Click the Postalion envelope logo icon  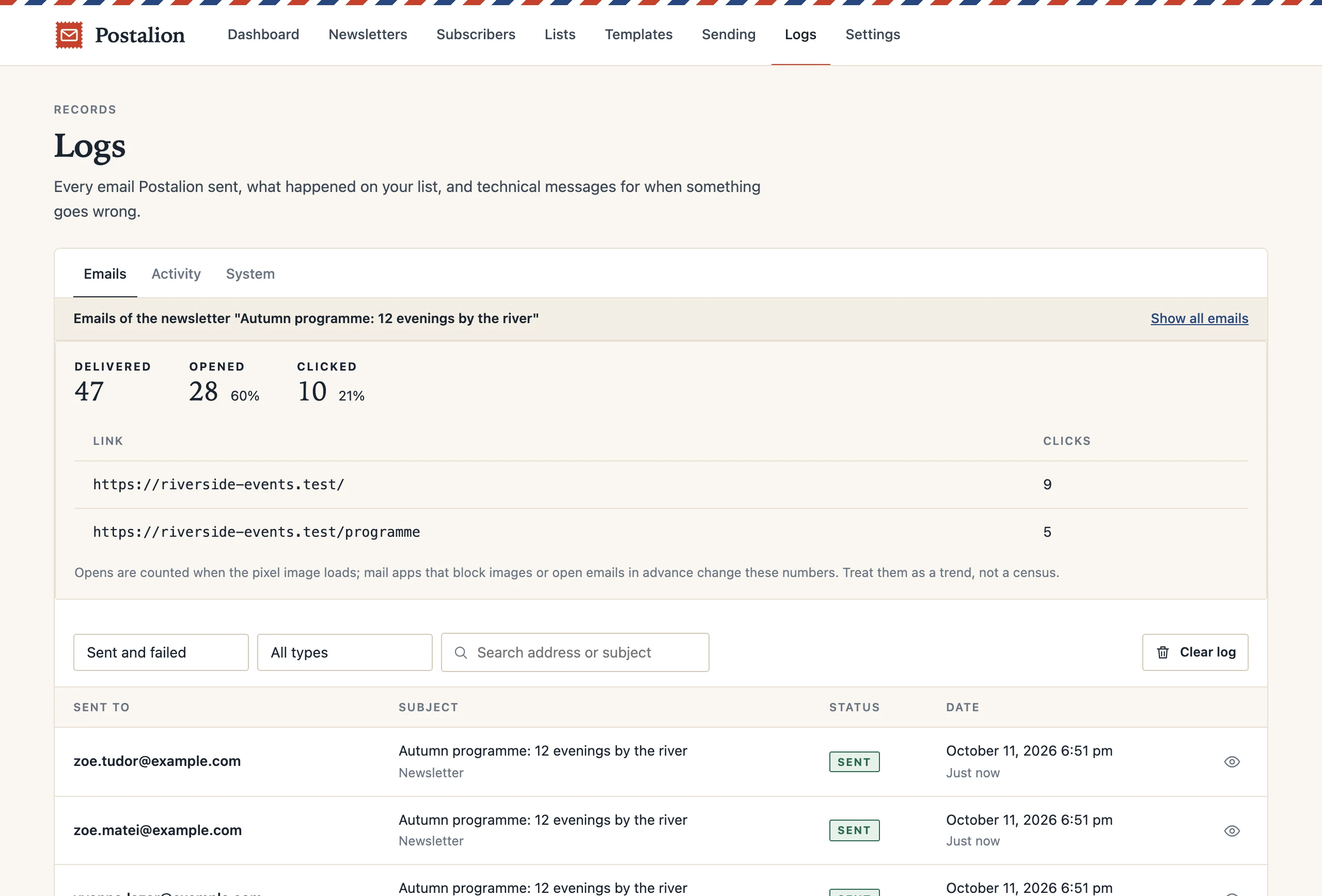(x=69, y=35)
